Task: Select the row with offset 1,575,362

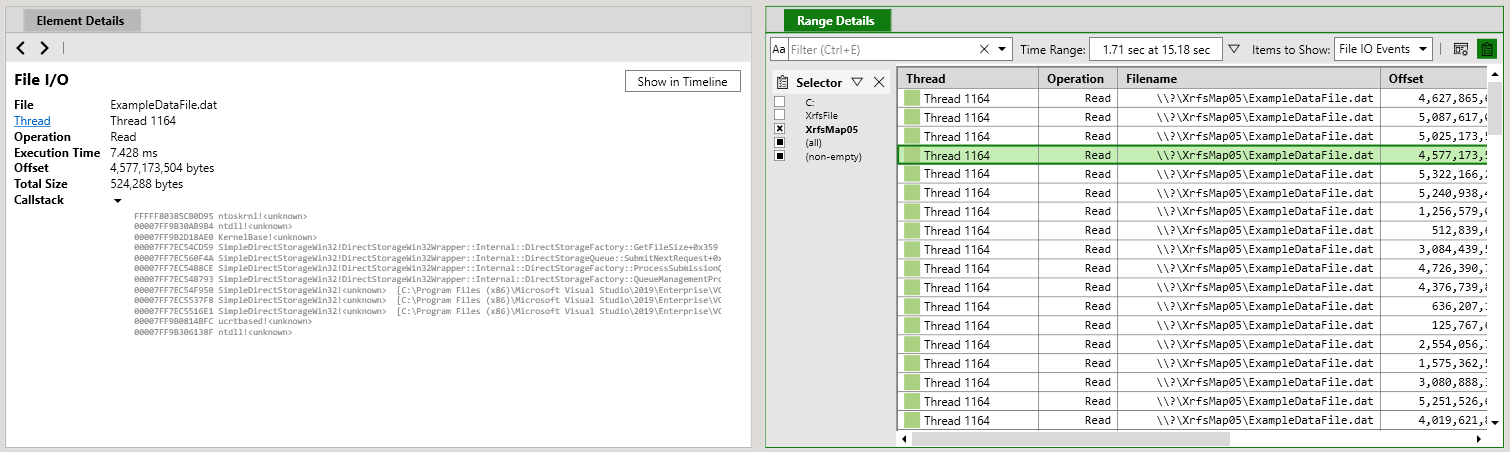Action: click(x=1192, y=364)
